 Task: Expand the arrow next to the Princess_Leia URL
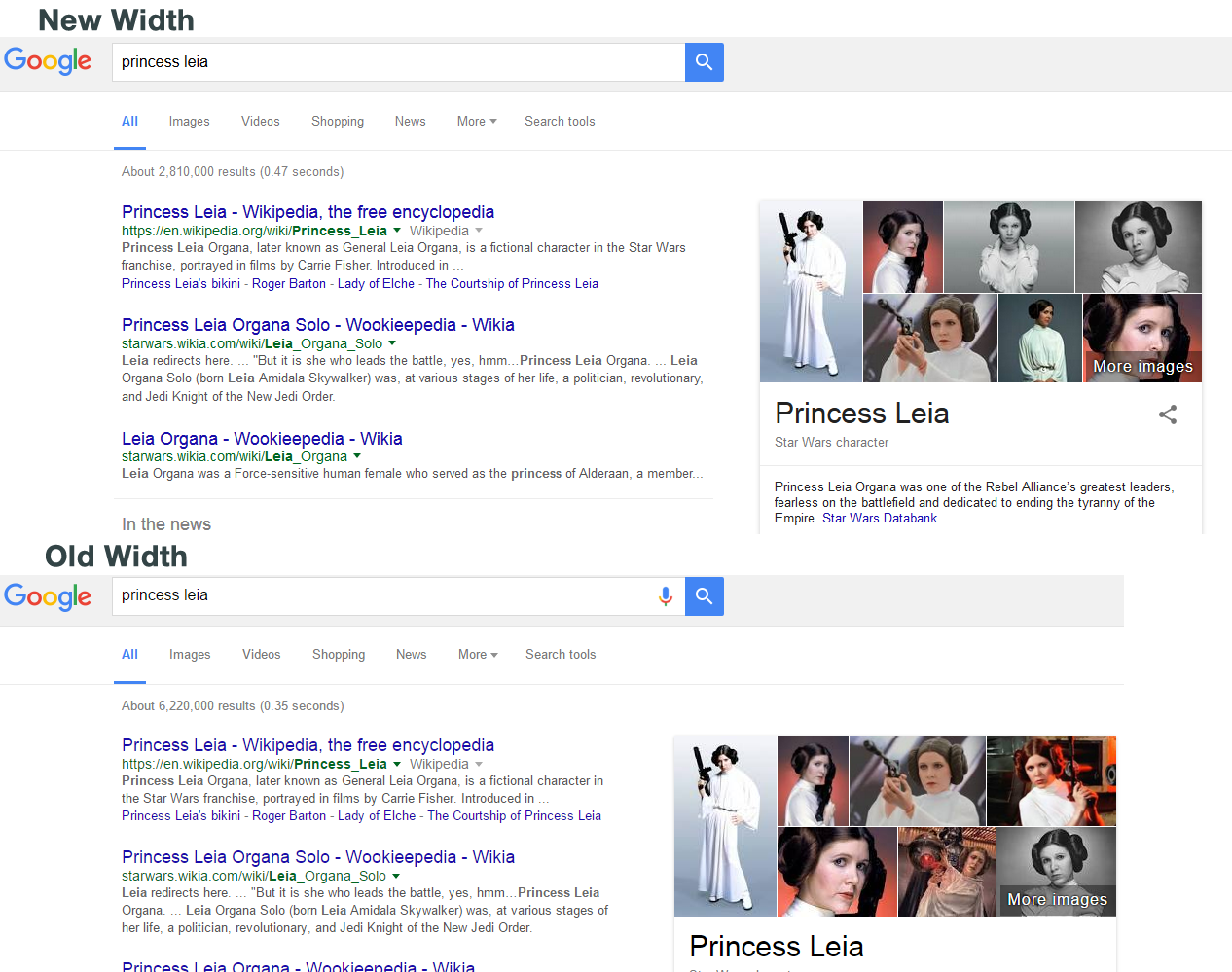click(398, 231)
